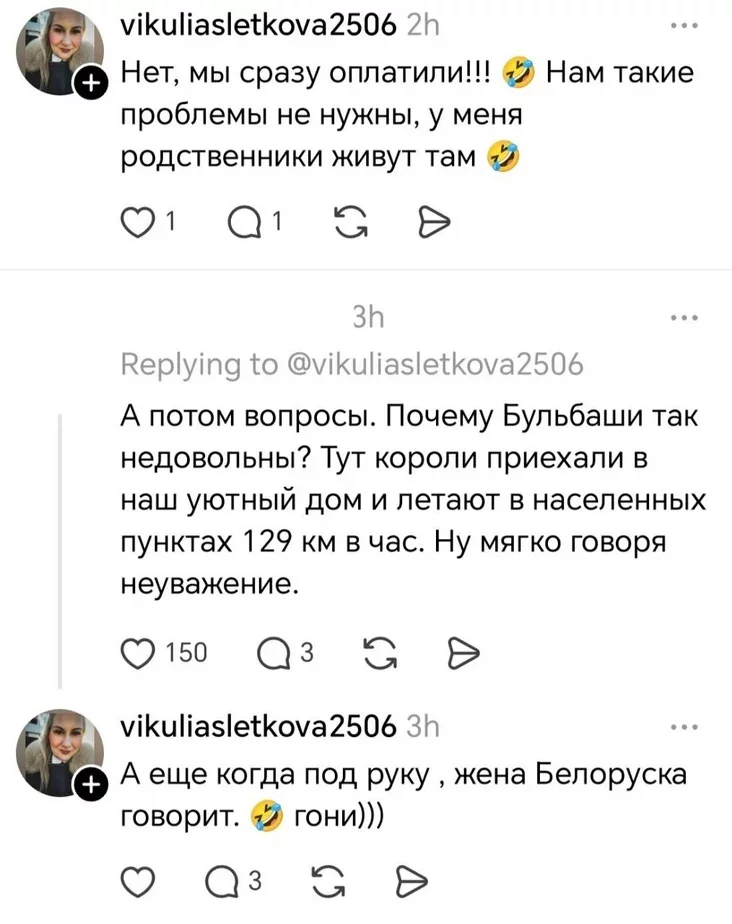
Task: Follow user via plus badge on top avatar
Action: point(93,84)
